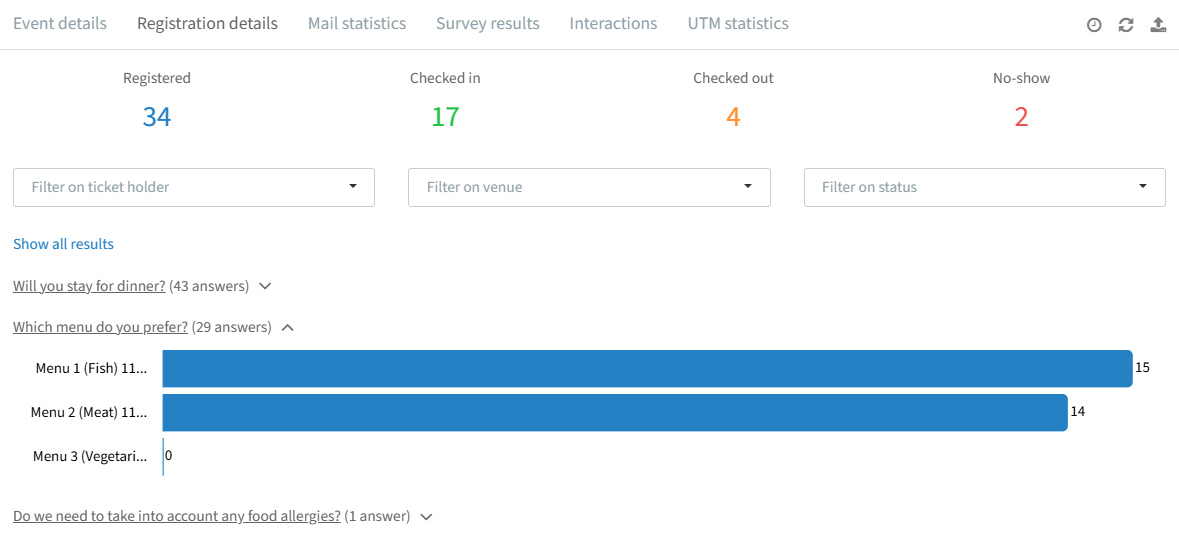This screenshot has width=1179, height=548.
Task: Click the clock history icon
Action: coord(1094,25)
